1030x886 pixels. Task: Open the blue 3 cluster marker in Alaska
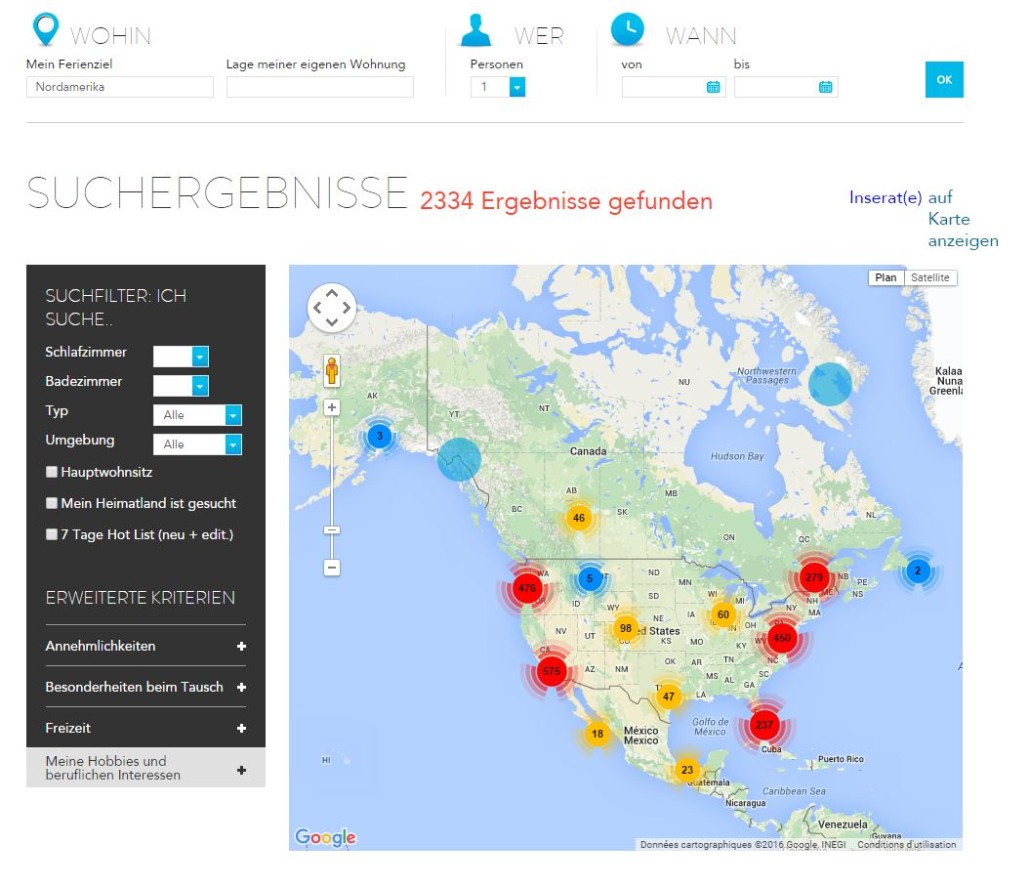379,435
